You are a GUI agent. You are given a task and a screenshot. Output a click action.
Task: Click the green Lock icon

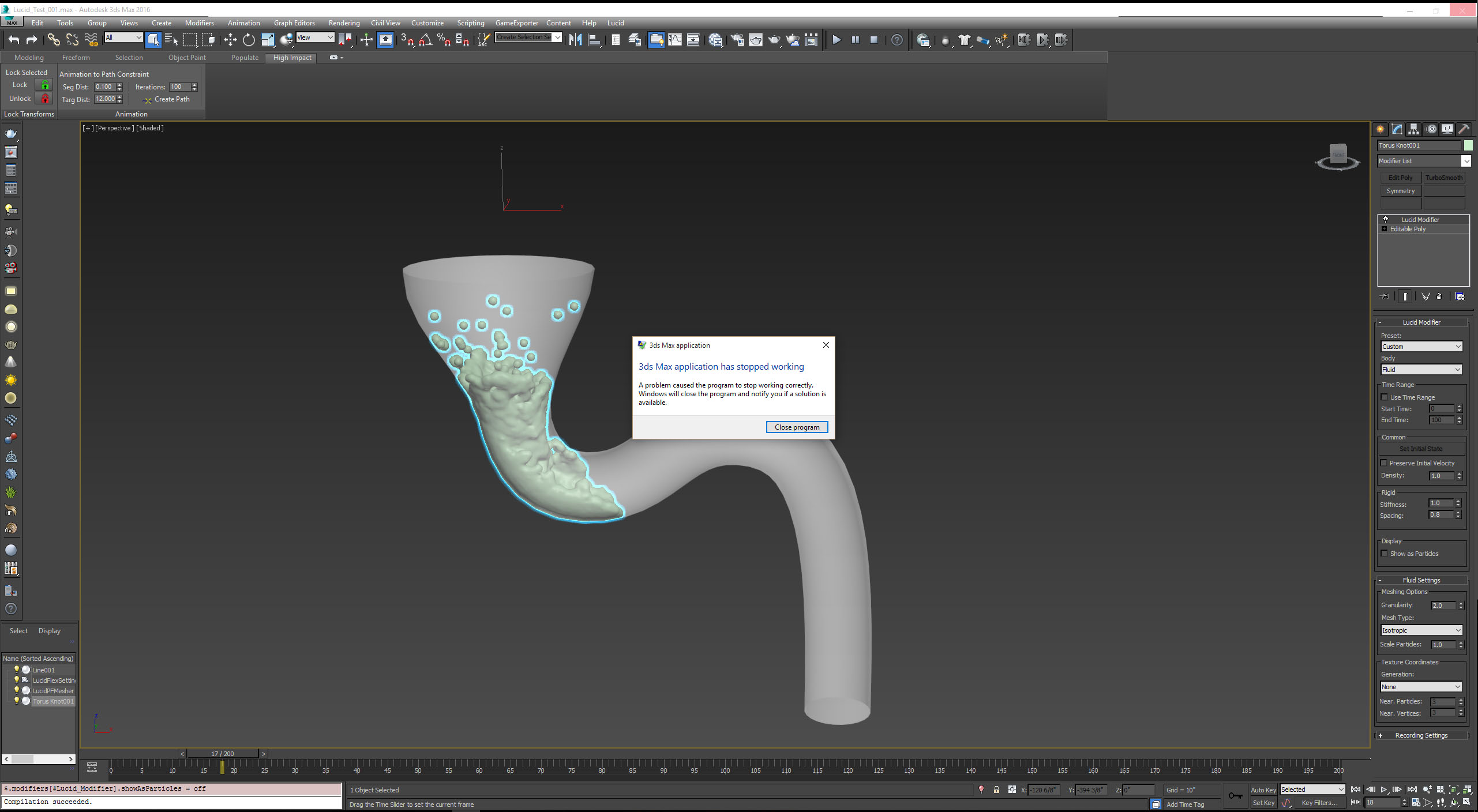(x=44, y=85)
